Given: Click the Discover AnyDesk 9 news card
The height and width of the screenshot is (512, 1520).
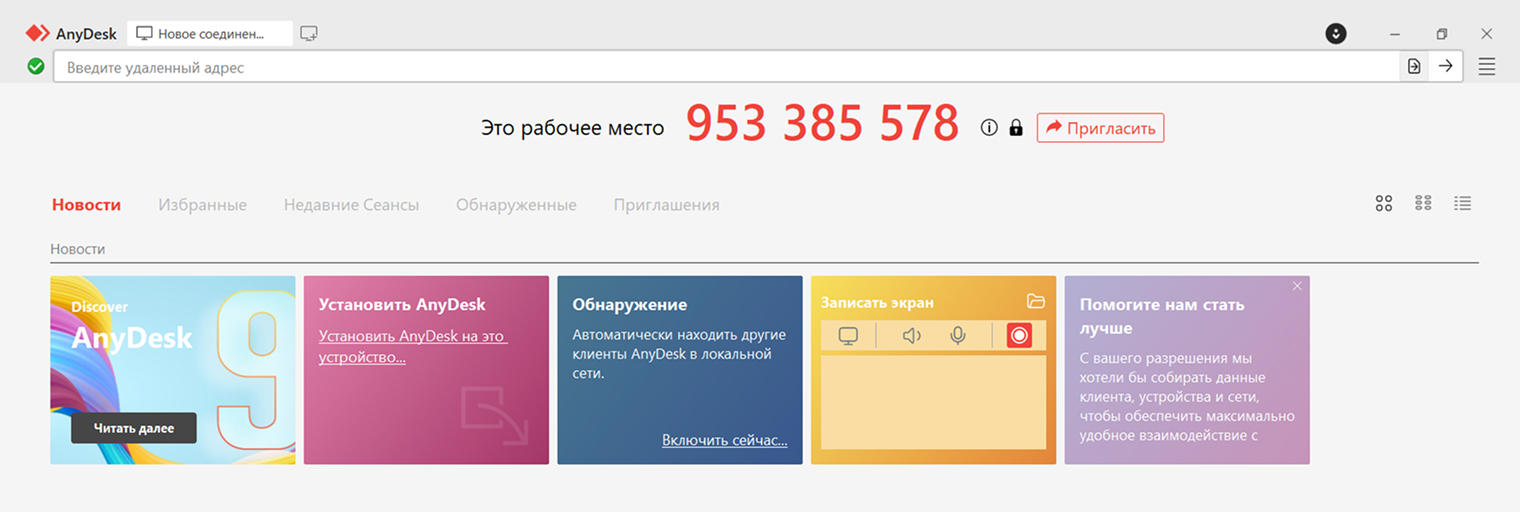Looking at the screenshot, I should point(173,370).
